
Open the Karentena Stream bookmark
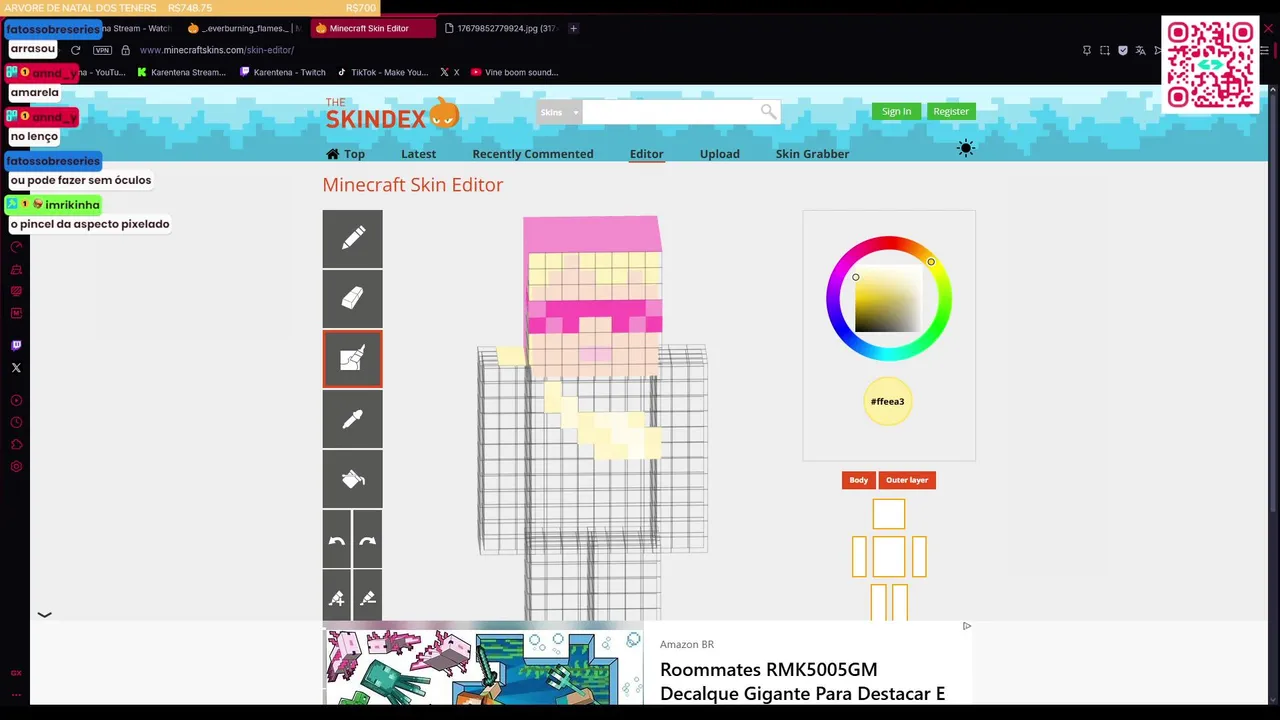[182, 72]
